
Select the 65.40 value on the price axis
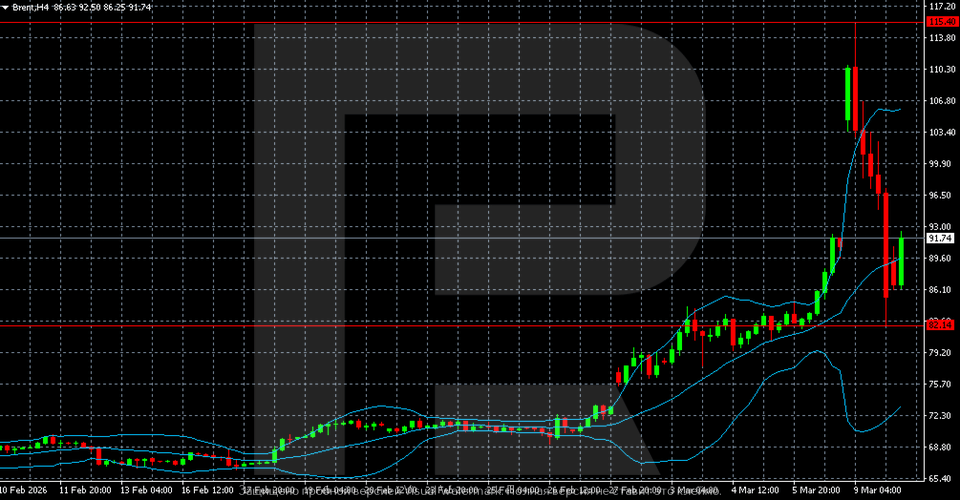tap(941, 478)
